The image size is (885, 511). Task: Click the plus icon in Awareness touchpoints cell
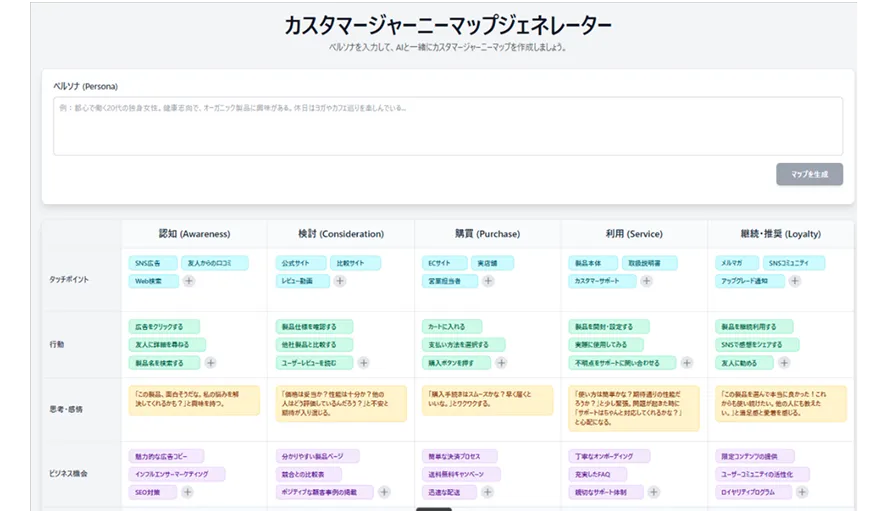189,281
